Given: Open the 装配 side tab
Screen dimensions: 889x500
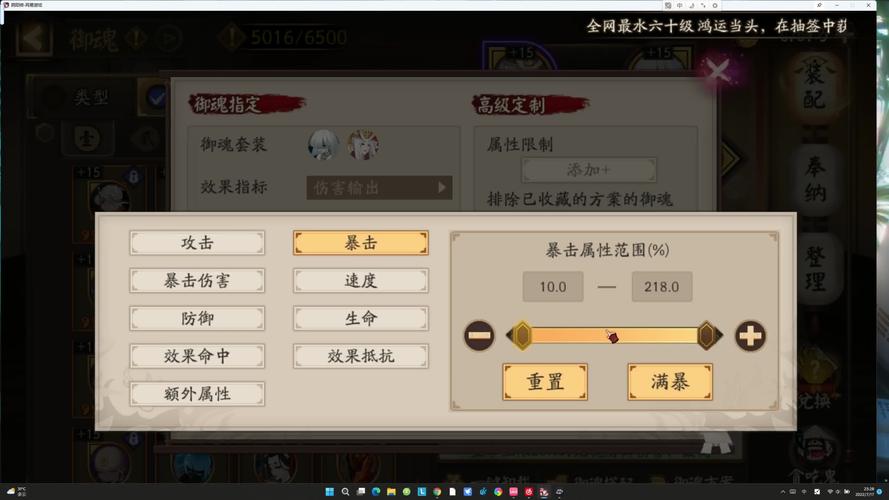Looking at the screenshot, I should [x=814, y=87].
